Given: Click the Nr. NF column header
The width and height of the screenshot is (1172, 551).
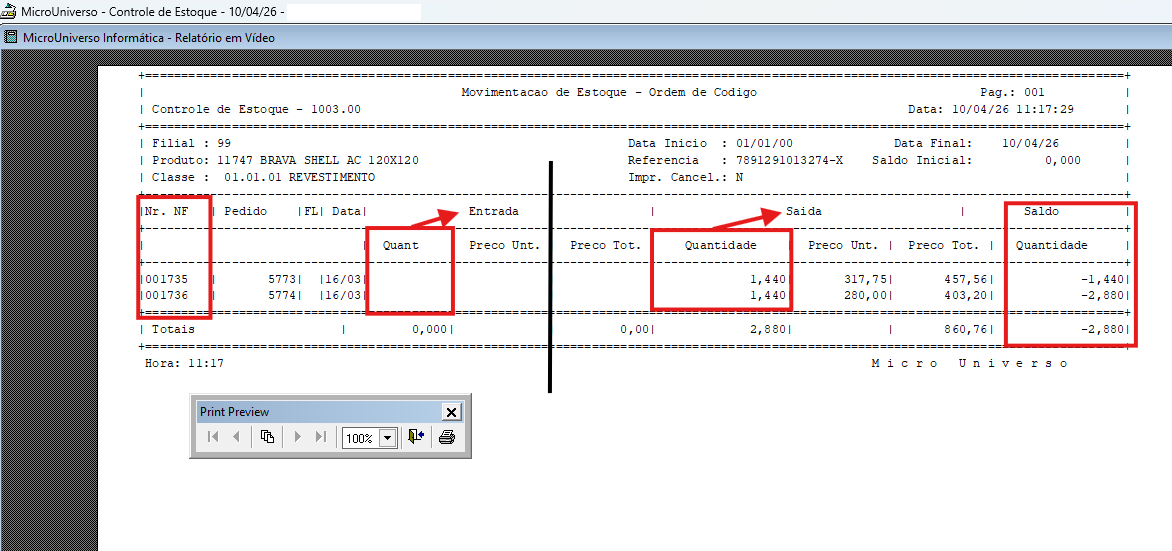Looking at the screenshot, I should pos(164,212).
